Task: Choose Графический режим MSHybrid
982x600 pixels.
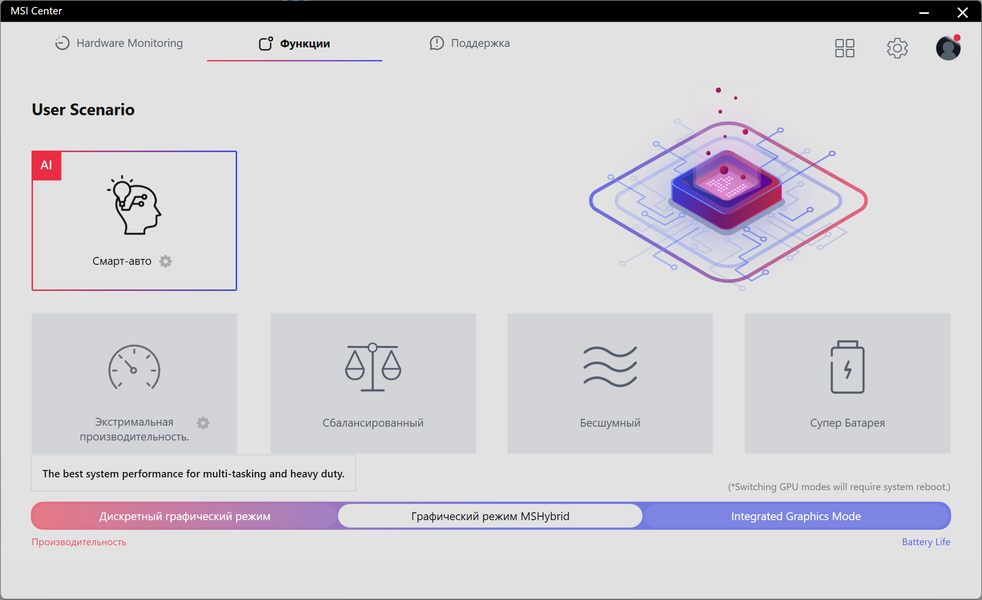Action: coord(490,516)
